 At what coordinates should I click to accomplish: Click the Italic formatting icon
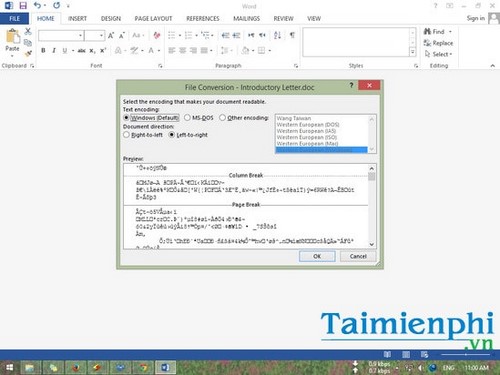pos(54,51)
